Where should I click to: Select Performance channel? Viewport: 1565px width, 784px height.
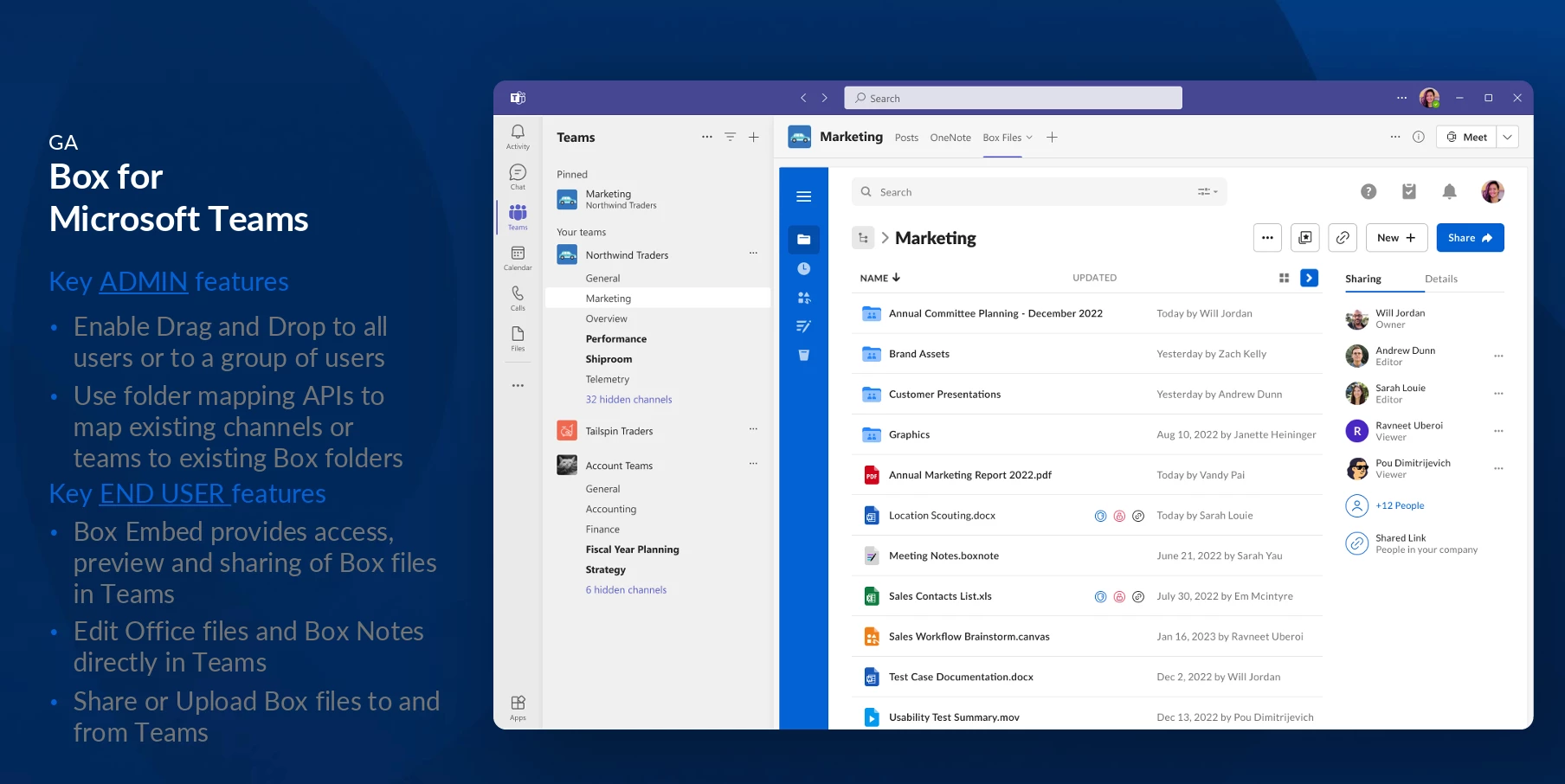616,339
